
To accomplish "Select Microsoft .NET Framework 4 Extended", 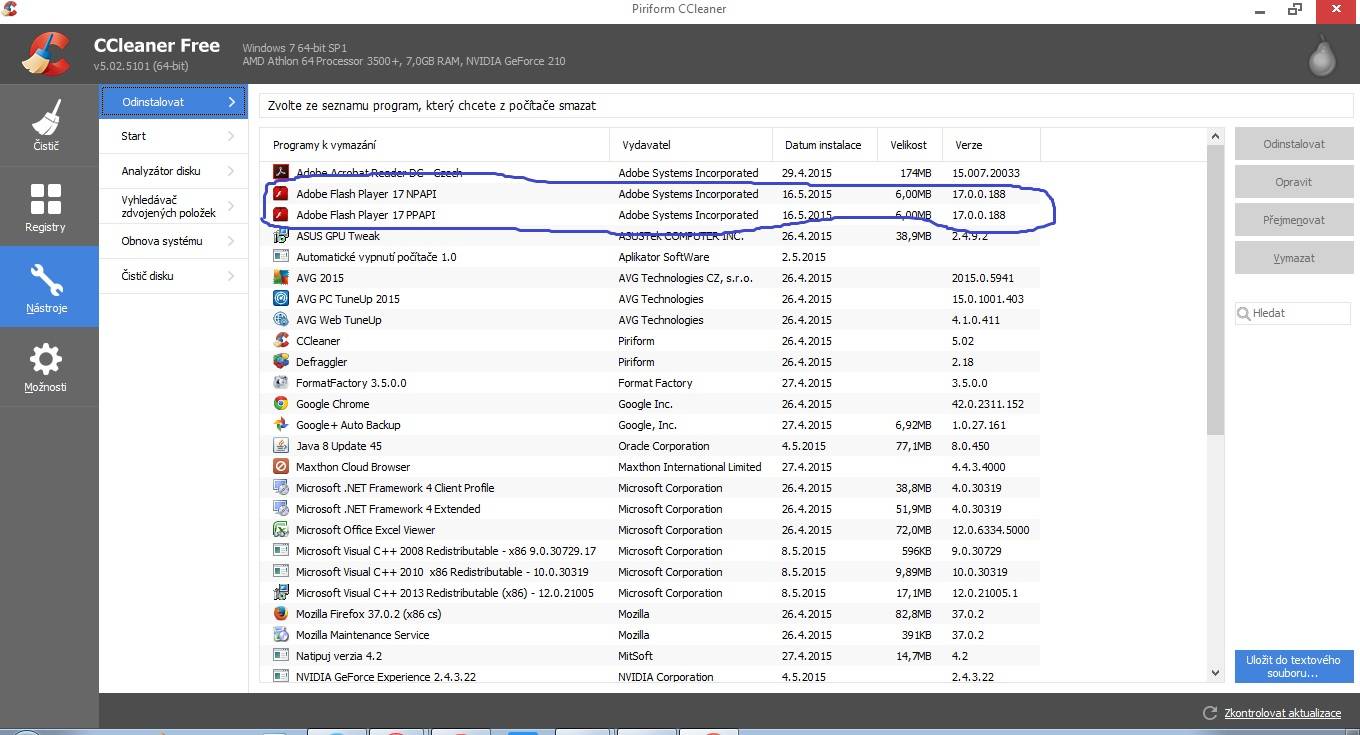I will (650, 509).
